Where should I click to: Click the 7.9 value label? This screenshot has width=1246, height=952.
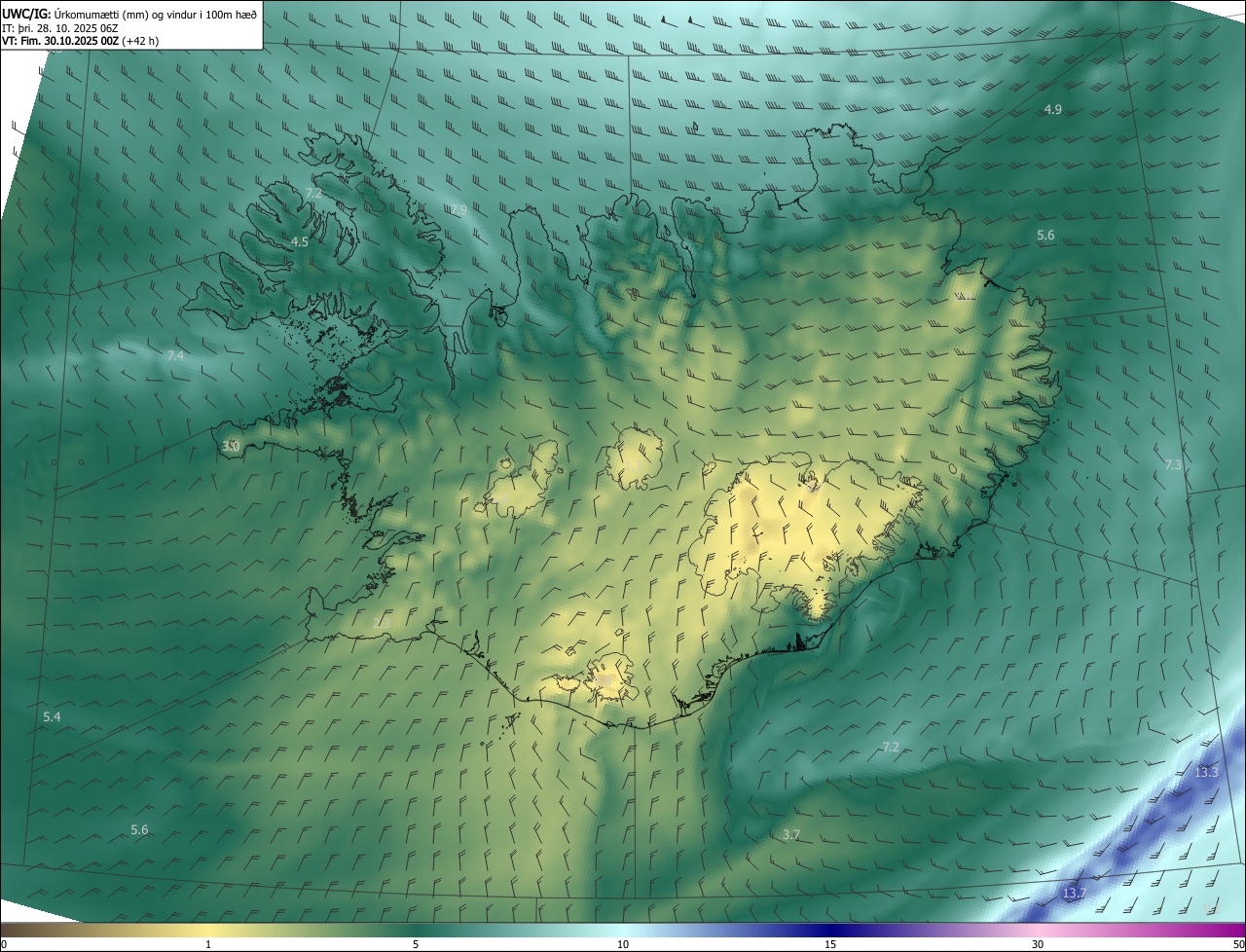click(x=458, y=209)
